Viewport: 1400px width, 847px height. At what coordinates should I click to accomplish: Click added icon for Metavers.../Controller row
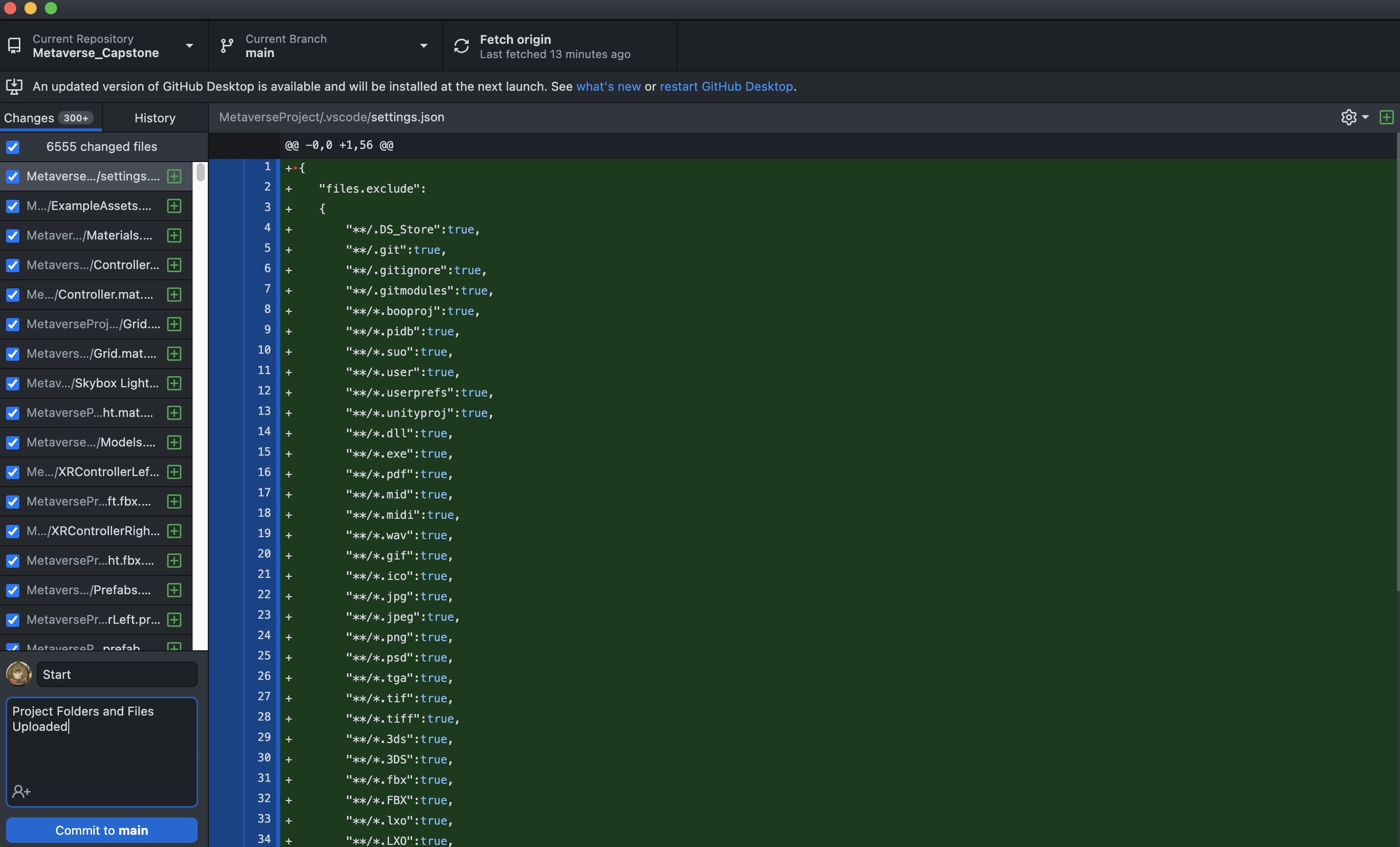tap(174, 265)
